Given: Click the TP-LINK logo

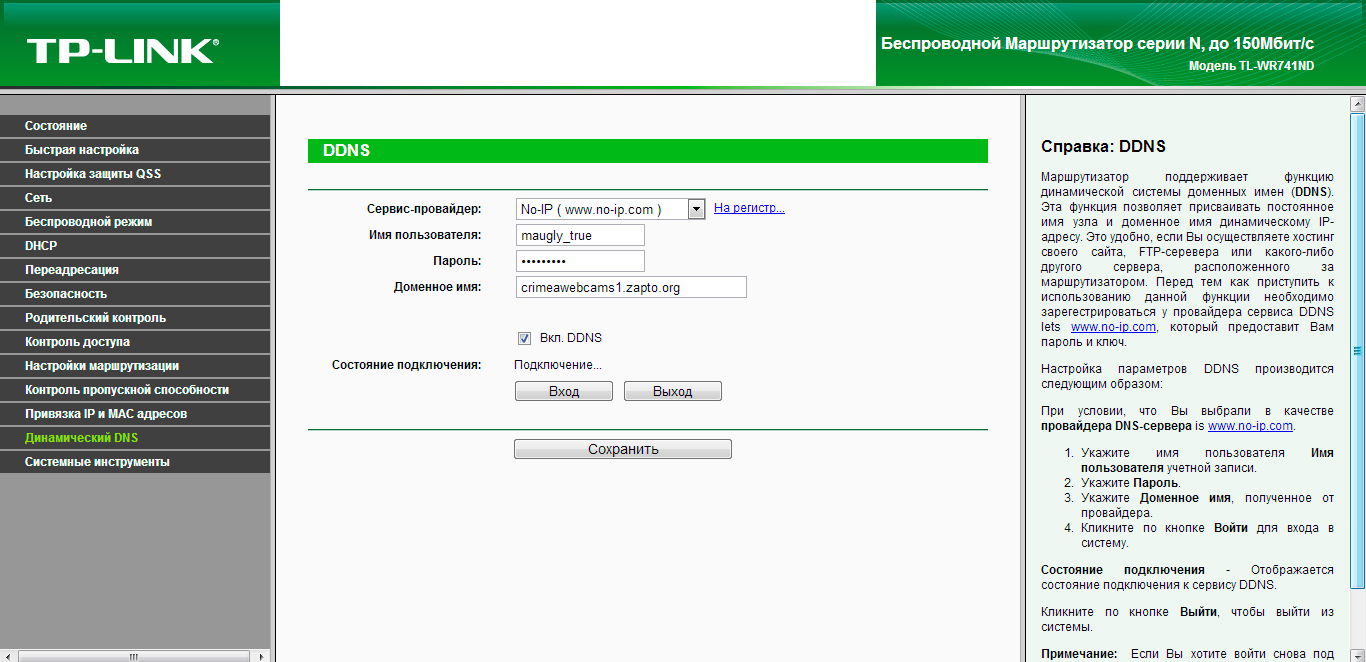Looking at the screenshot, I should point(121,50).
